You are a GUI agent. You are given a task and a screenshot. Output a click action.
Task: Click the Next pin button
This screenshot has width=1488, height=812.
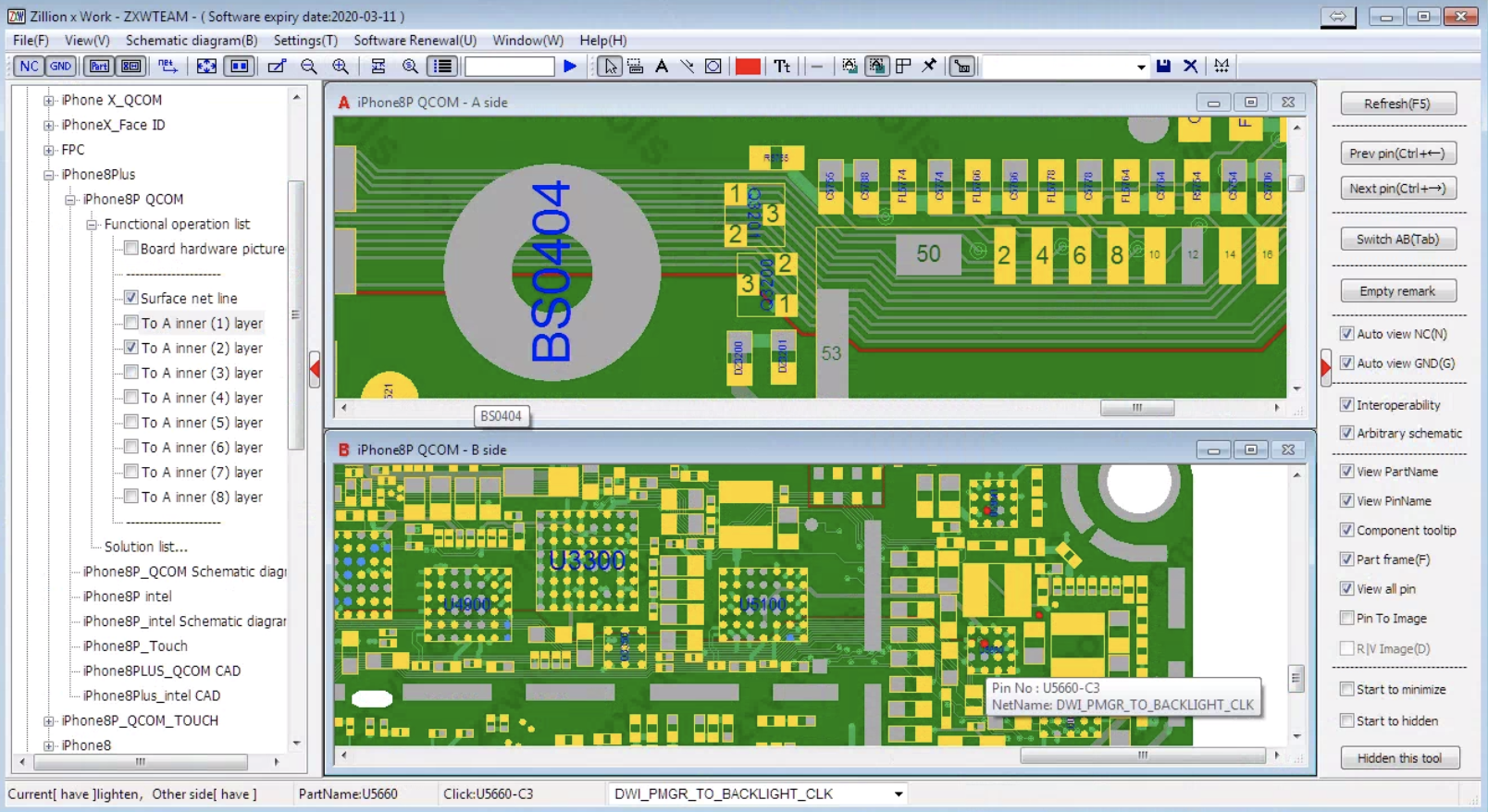(1397, 189)
